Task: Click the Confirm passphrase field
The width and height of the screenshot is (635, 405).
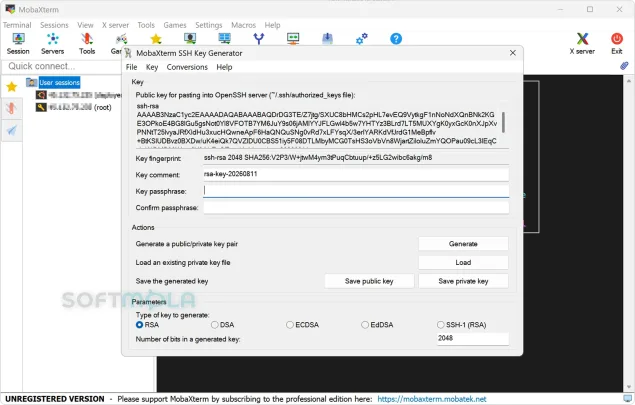Action: click(x=356, y=207)
